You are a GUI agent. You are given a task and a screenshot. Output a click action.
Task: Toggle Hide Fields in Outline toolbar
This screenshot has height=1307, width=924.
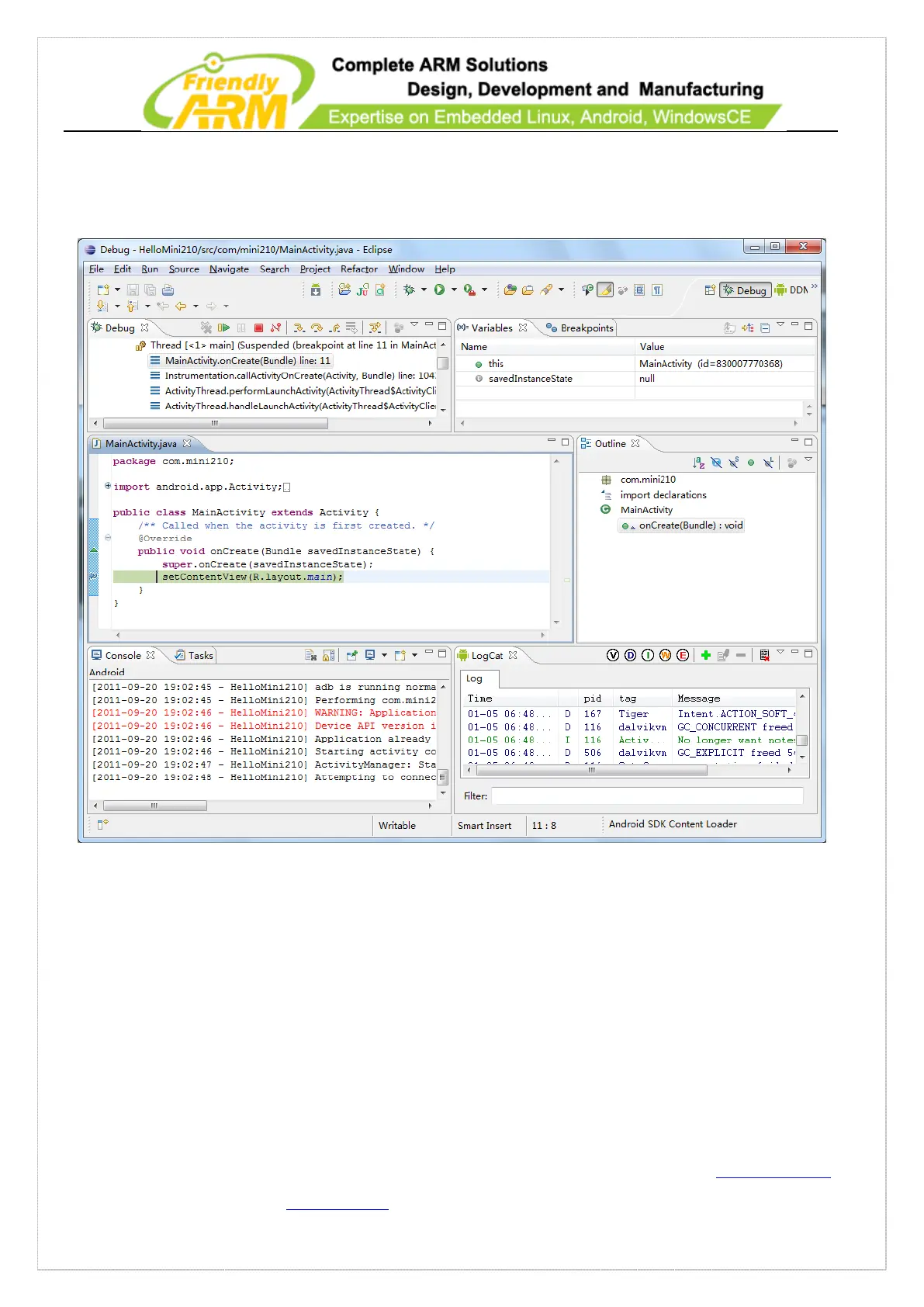(x=716, y=463)
